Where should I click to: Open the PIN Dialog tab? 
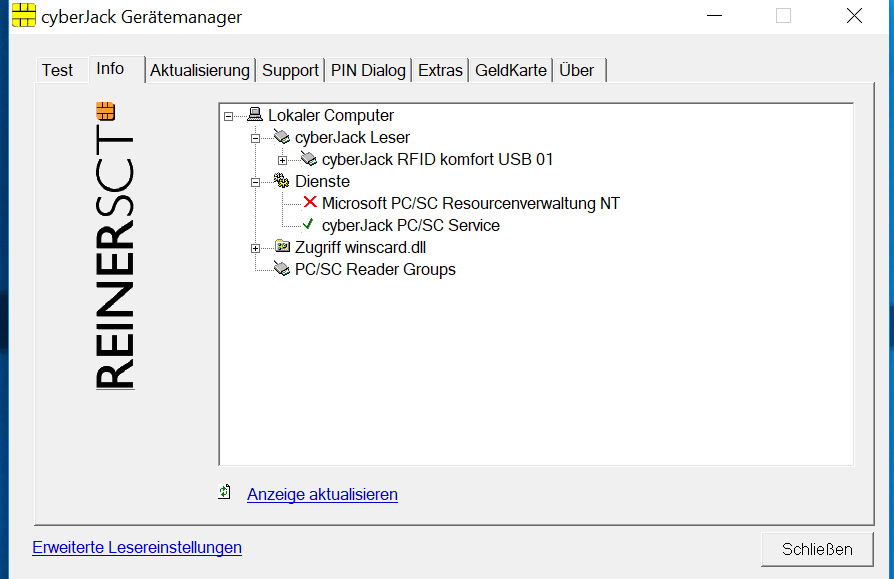pyautogui.click(x=368, y=70)
